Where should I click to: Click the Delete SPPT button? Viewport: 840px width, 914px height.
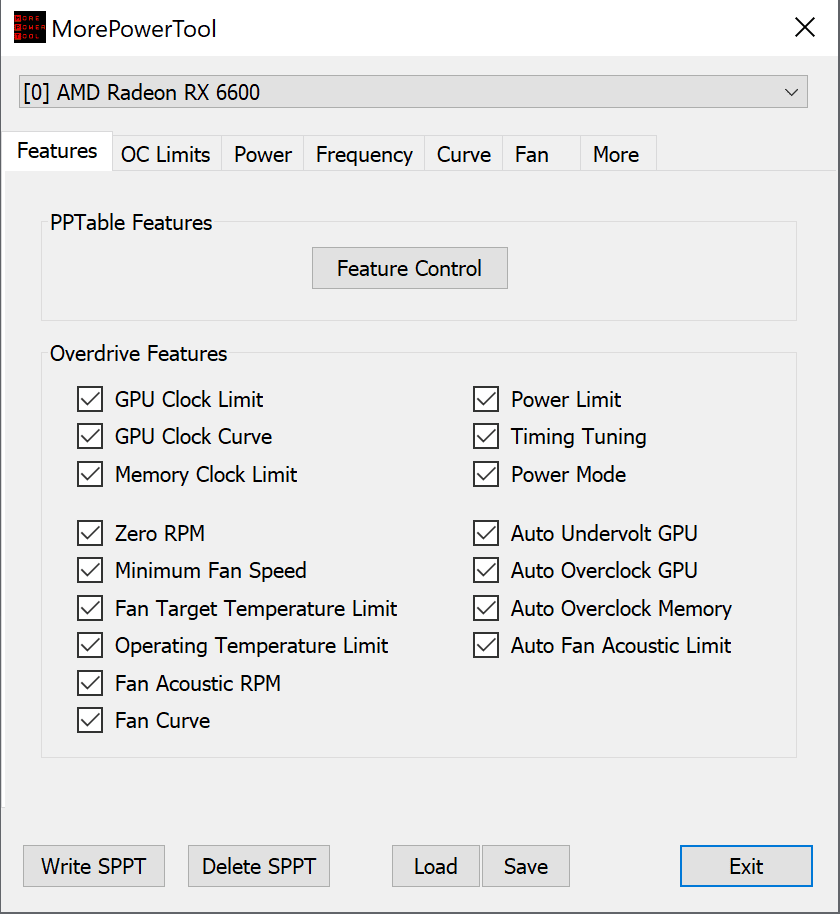click(x=259, y=866)
